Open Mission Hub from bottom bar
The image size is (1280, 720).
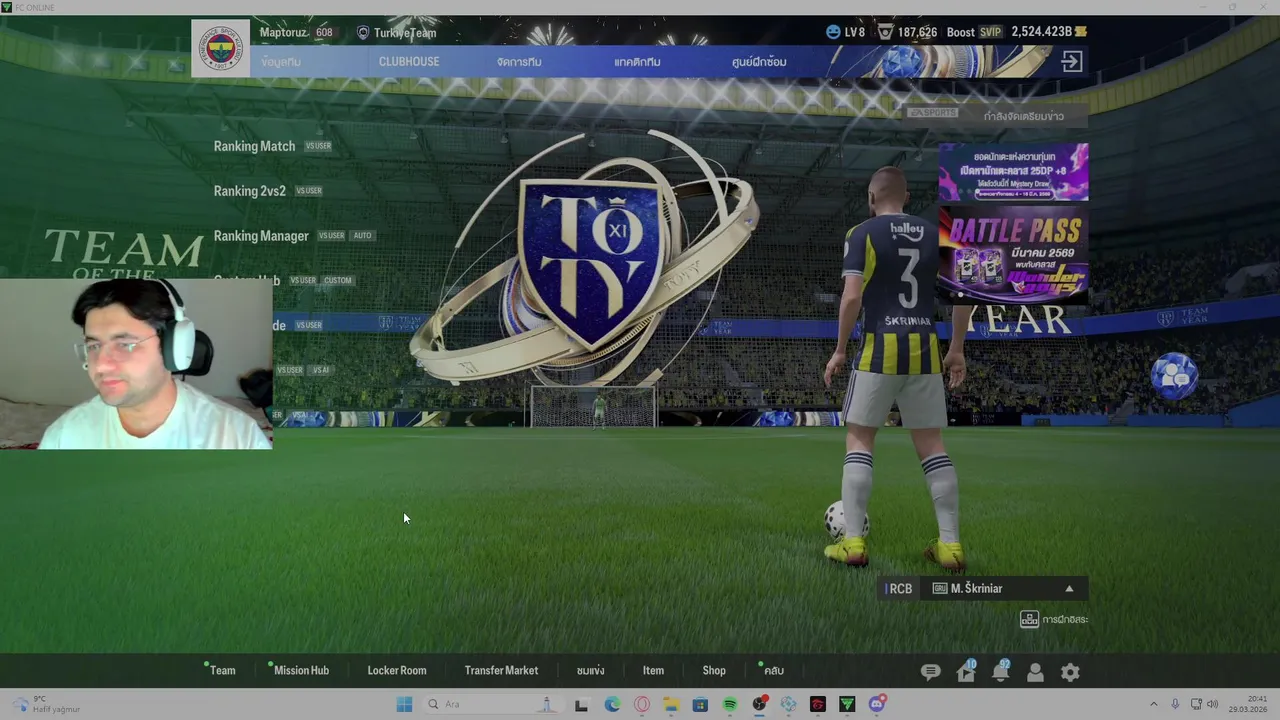pos(301,671)
